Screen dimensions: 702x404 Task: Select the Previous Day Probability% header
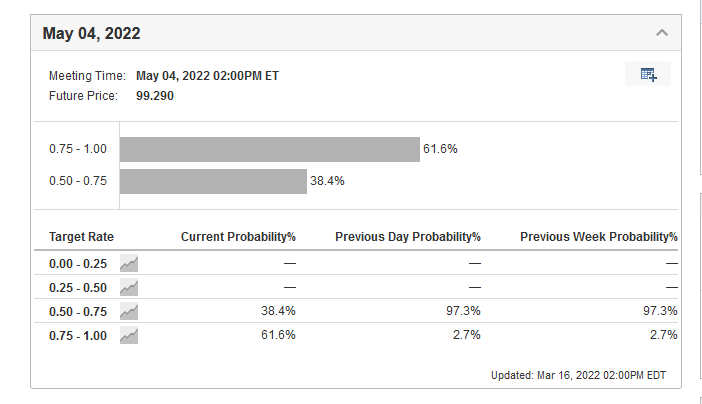tap(407, 237)
